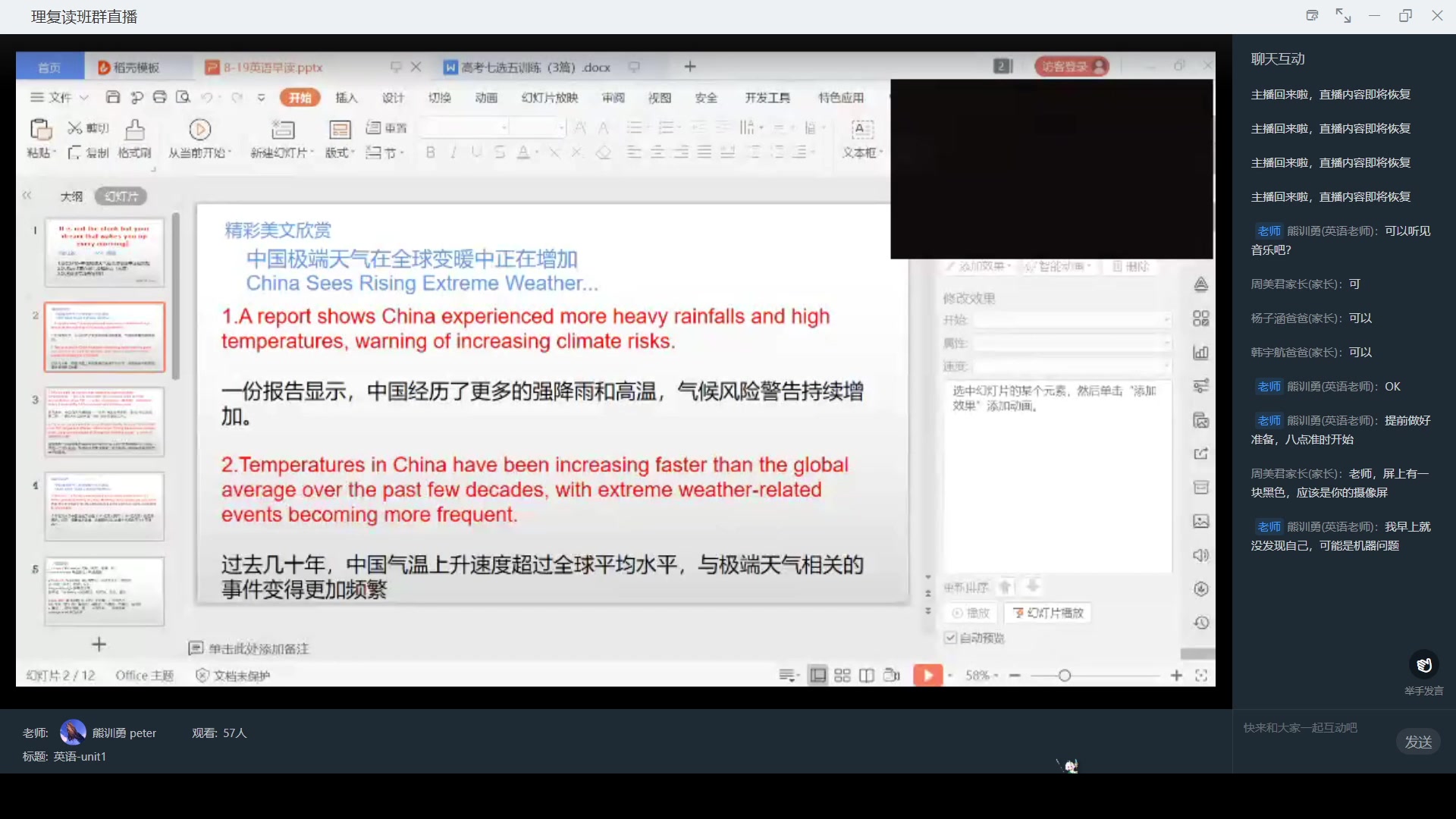1456x819 pixels.
Task: Toggle notes display icon in status bar
Action: pos(788,675)
